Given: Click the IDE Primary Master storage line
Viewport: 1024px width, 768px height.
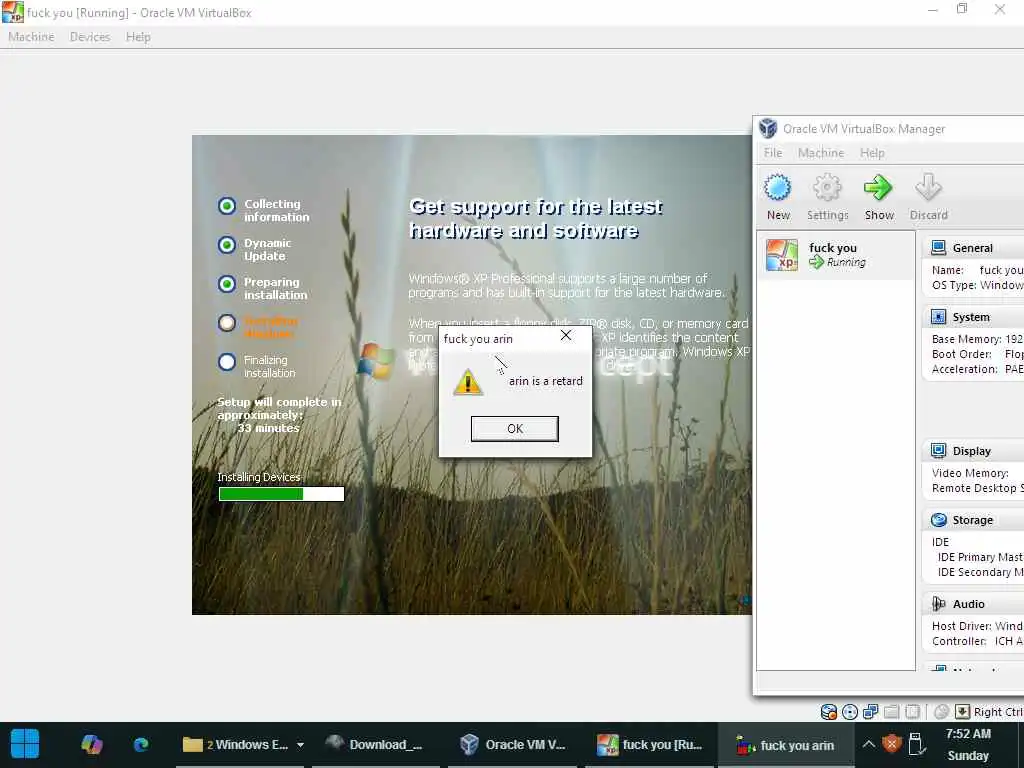Looking at the screenshot, I should (x=980, y=557).
